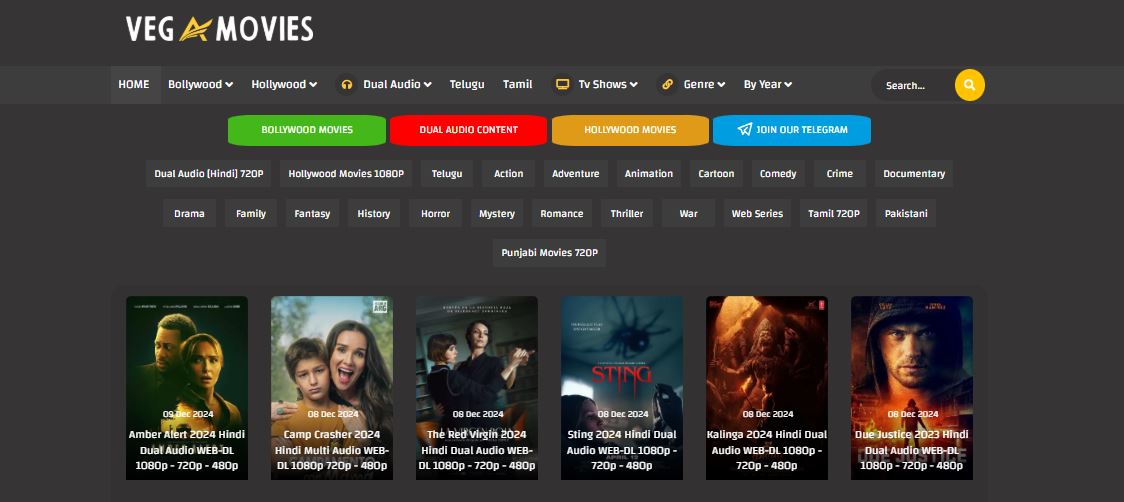Viewport: 1124px width, 502px height.
Task: Expand the Hollywood dropdown menu
Action: pos(284,85)
